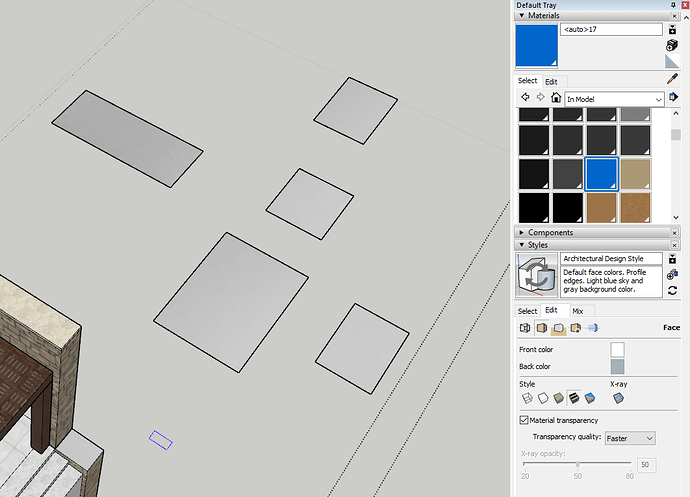Go back in materials browser
This screenshot has width=690, height=497.
click(525, 97)
